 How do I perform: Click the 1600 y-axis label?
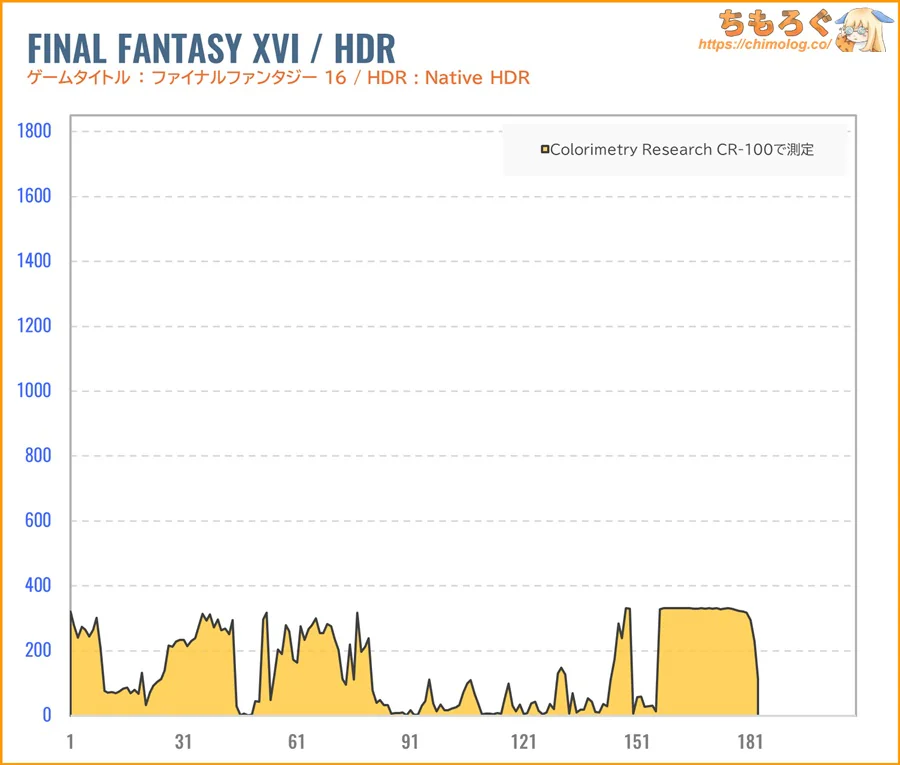click(x=33, y=196)
